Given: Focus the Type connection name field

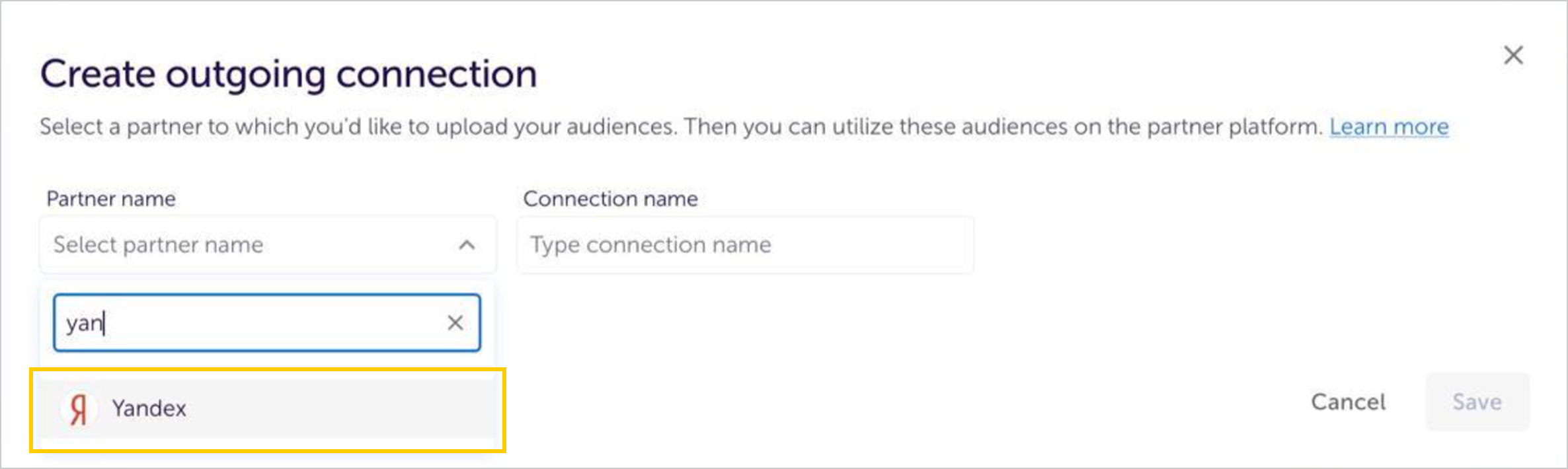Looking at the screenshot, I should click(x=745, y=245).
